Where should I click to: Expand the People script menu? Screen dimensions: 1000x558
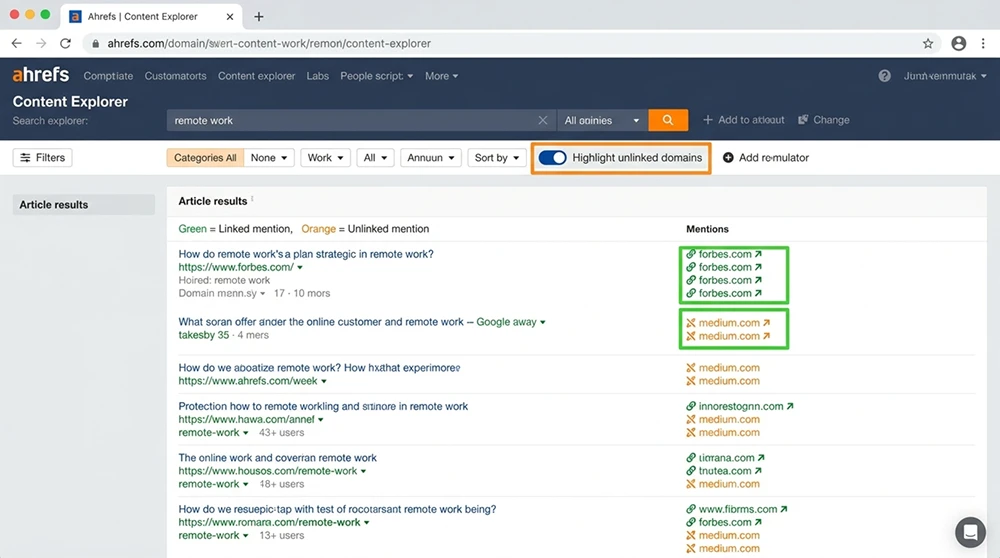point(376,76)
